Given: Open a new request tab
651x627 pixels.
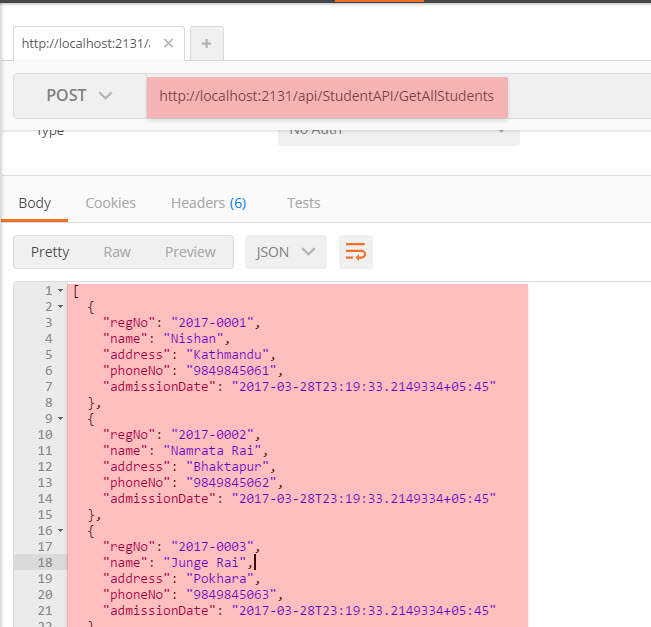Looking at the screenshot, I should click(x=206, y=43).
